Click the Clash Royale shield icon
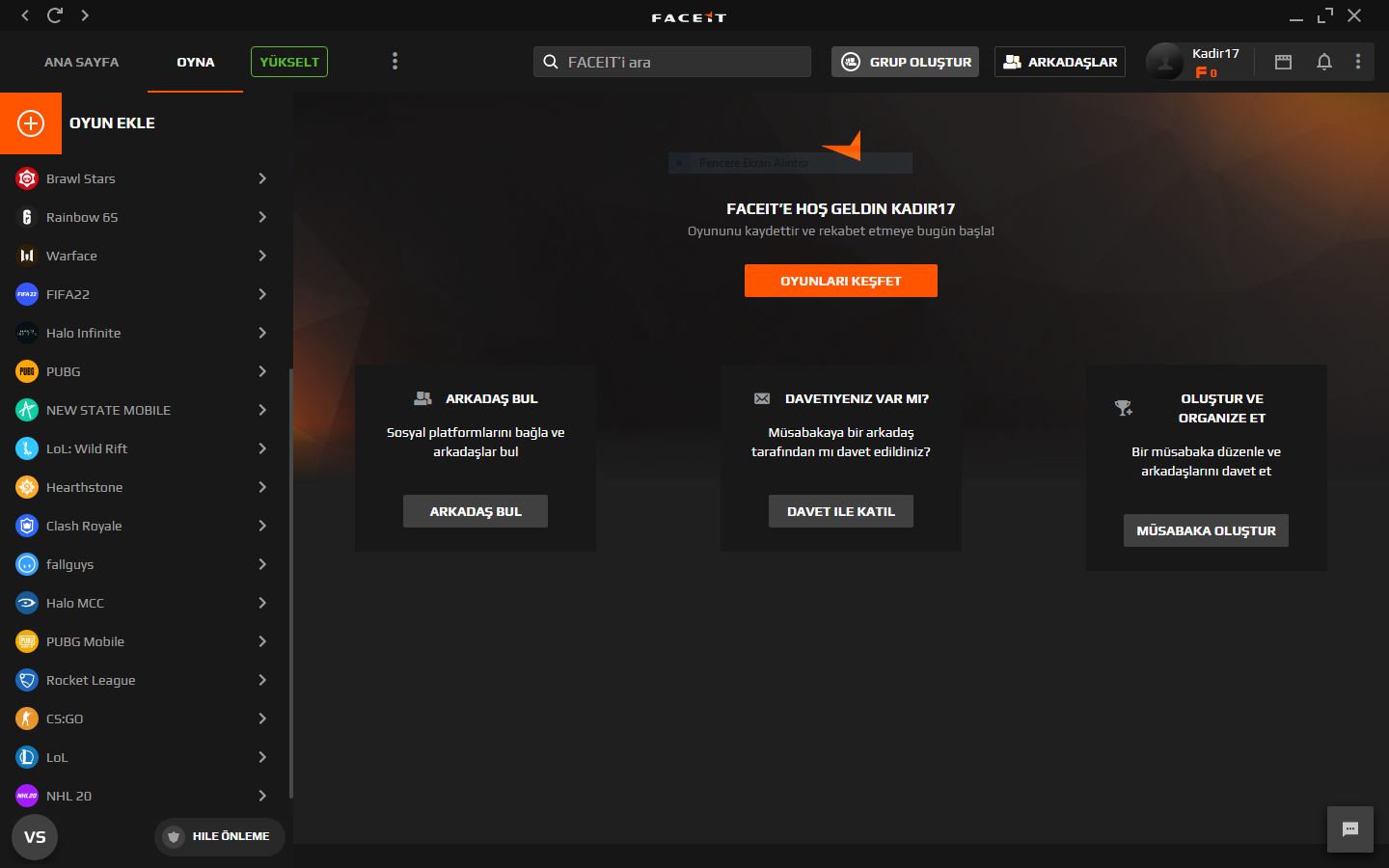 (x=27, y=526)
